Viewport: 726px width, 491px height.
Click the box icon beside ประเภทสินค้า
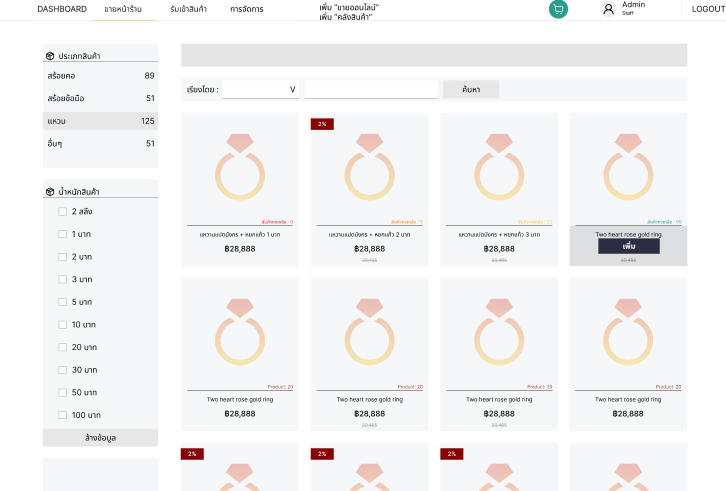[x=50, y=56]
